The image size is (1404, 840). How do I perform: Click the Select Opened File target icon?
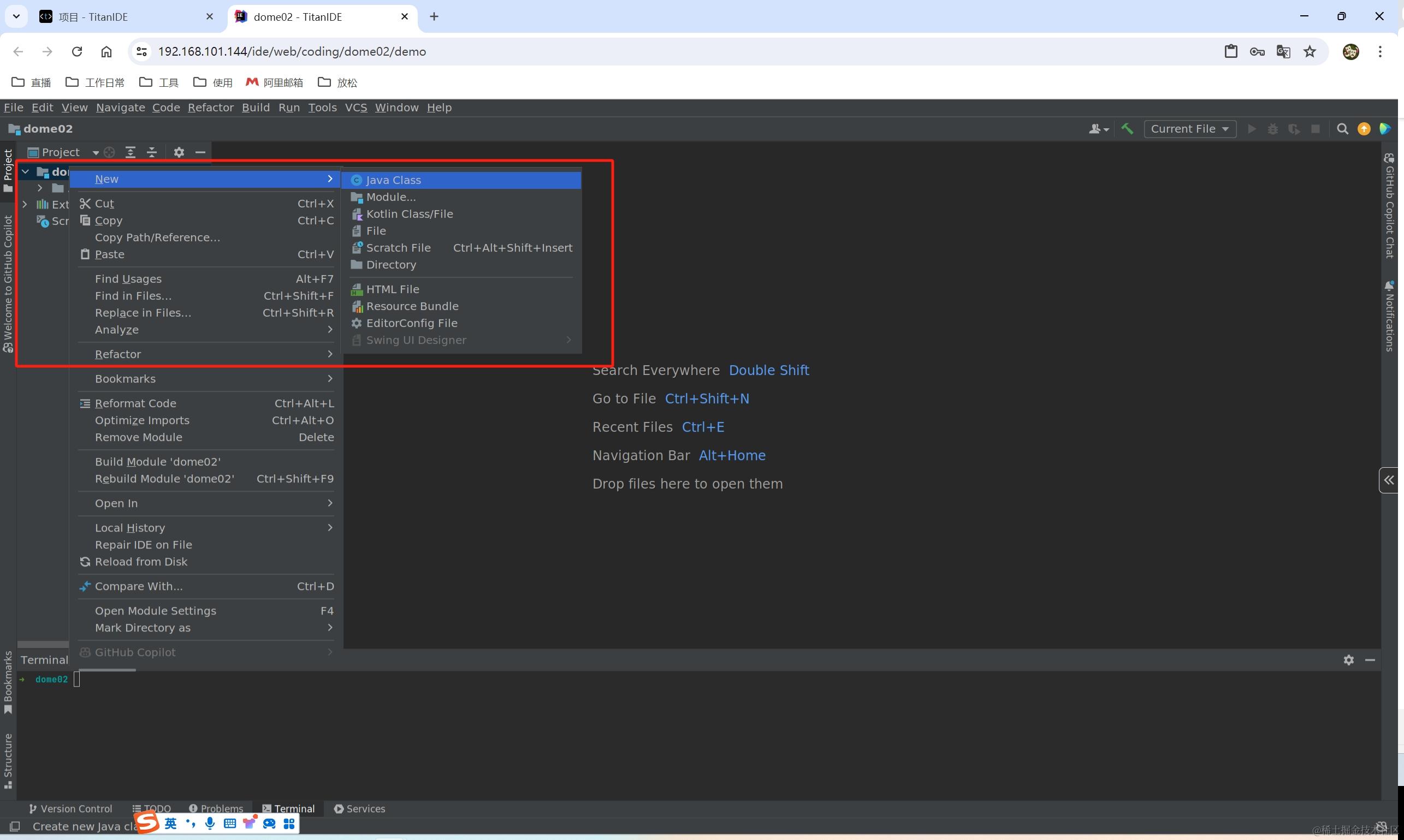click(x=110, y=152)
